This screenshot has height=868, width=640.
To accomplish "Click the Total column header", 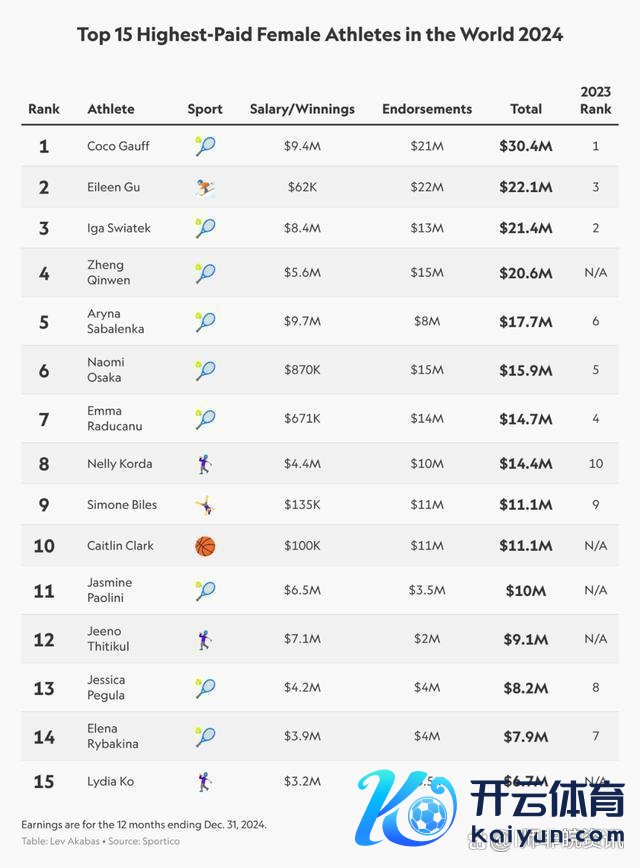I will tap(526, 109).
